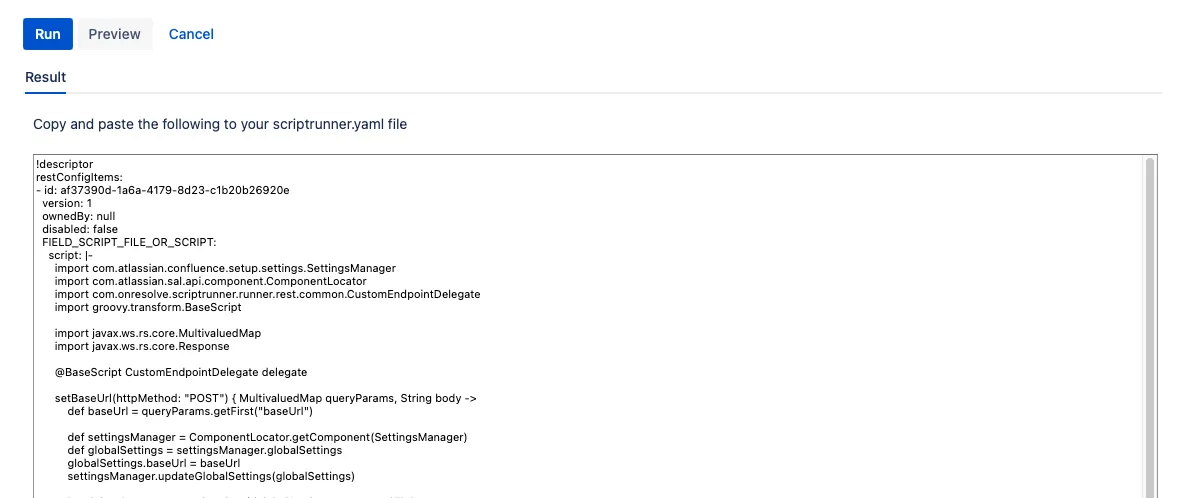The image size is (1188, 498).
Task: Click the 'ownedBy: null' line
Action: [78, 216]
